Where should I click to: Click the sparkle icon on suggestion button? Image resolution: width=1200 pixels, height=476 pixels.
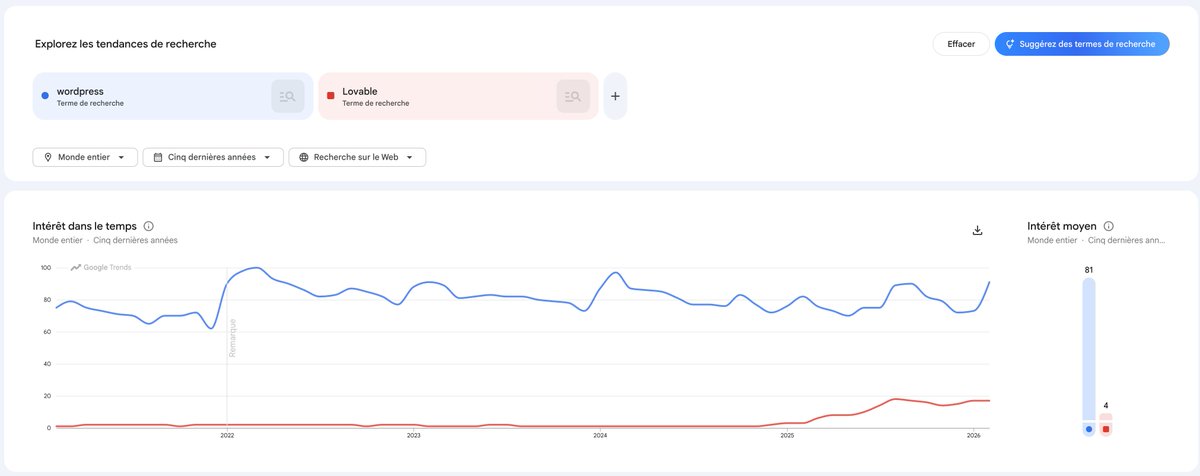[x=1010, y=44]
